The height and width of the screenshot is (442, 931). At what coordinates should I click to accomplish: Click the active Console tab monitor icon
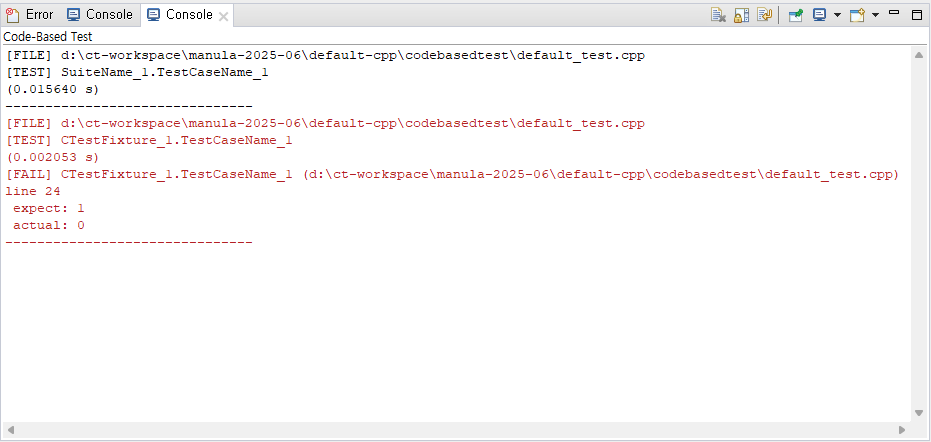(x=153, y=15)
